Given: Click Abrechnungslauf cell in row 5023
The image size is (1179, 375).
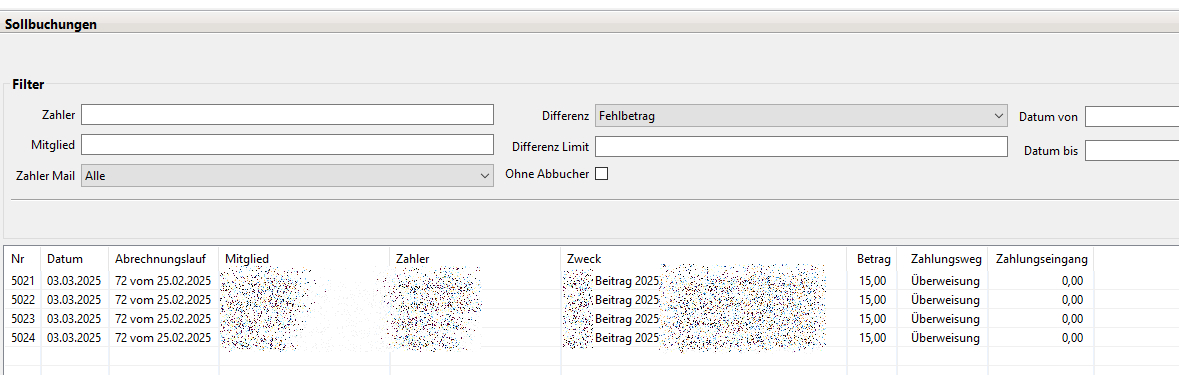Looking at the screenshot, I should (x=163, y=319).
